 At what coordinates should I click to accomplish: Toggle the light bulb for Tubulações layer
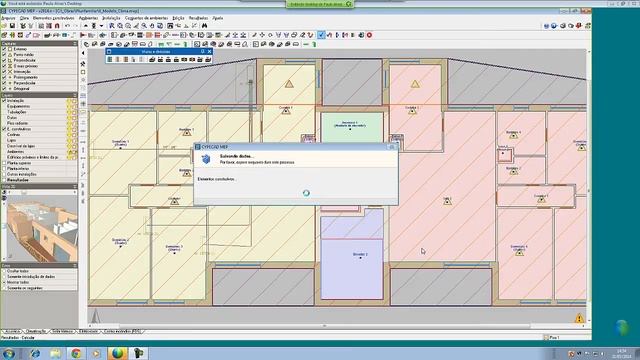69,112
